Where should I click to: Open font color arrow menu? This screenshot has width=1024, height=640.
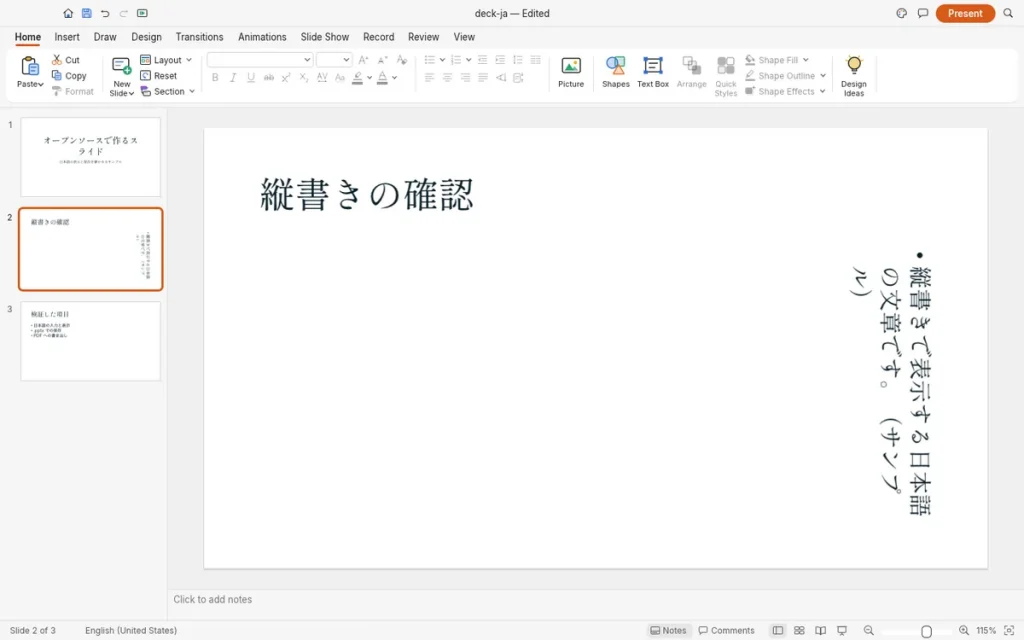(x=394, y=78)
